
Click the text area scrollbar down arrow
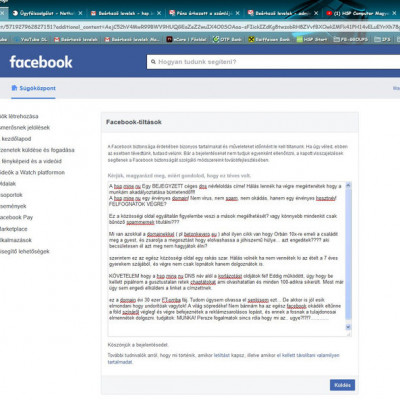pyautogui.click(x=348, y=327)
